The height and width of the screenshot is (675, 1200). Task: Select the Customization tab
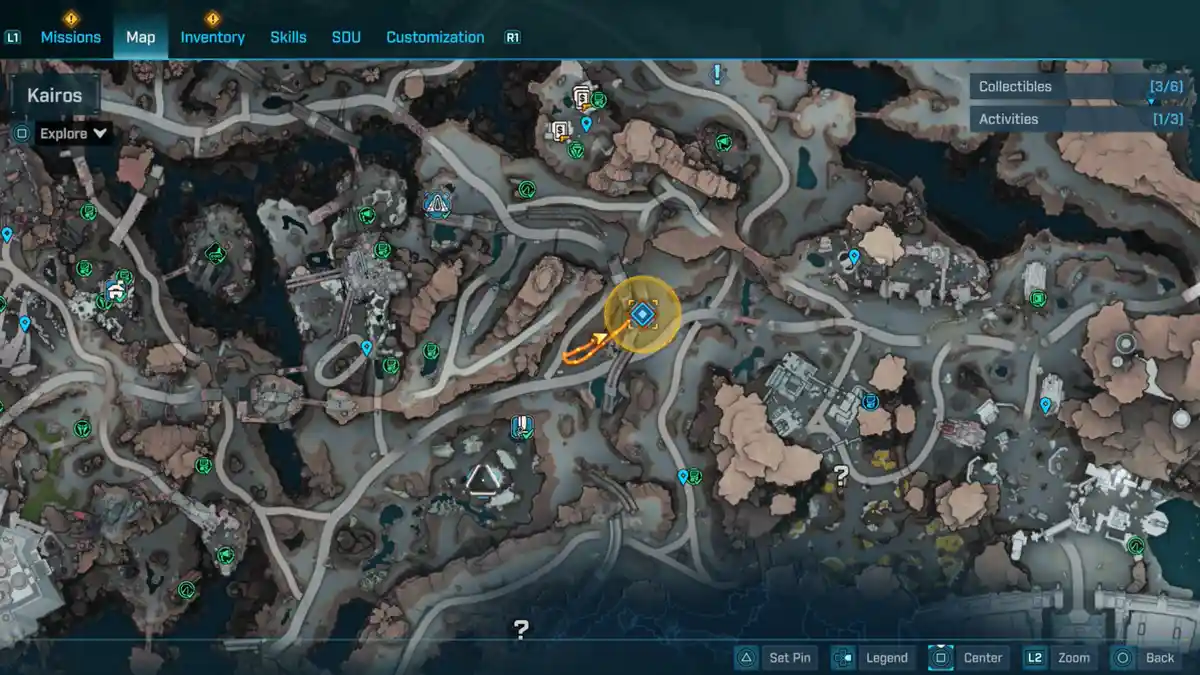[435, 37]
